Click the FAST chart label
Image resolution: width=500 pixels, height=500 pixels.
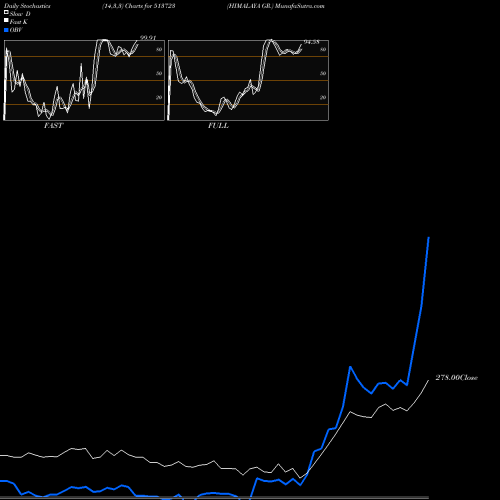[53, 126]
